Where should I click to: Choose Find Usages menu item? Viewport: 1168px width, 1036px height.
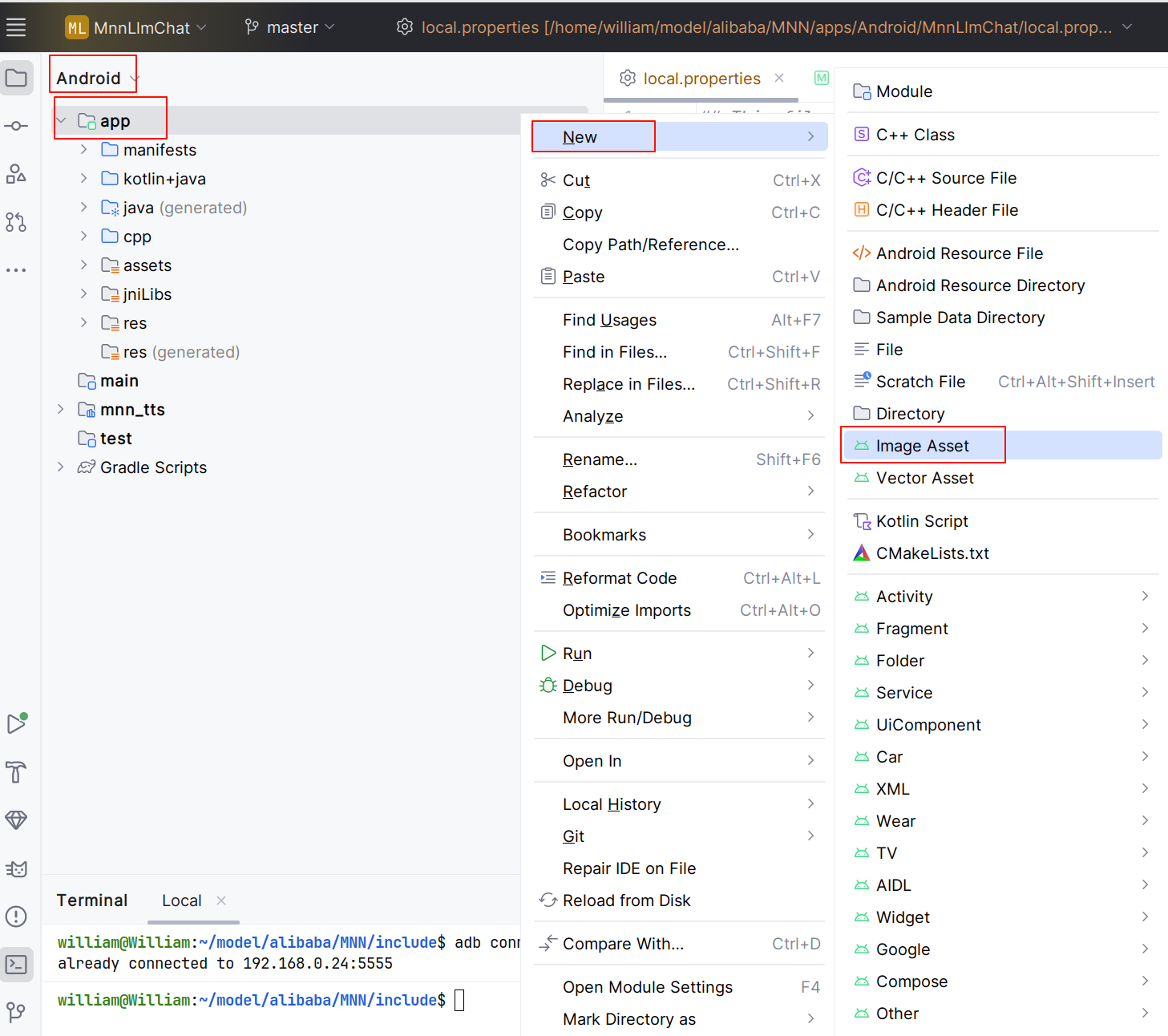point(680,319)
